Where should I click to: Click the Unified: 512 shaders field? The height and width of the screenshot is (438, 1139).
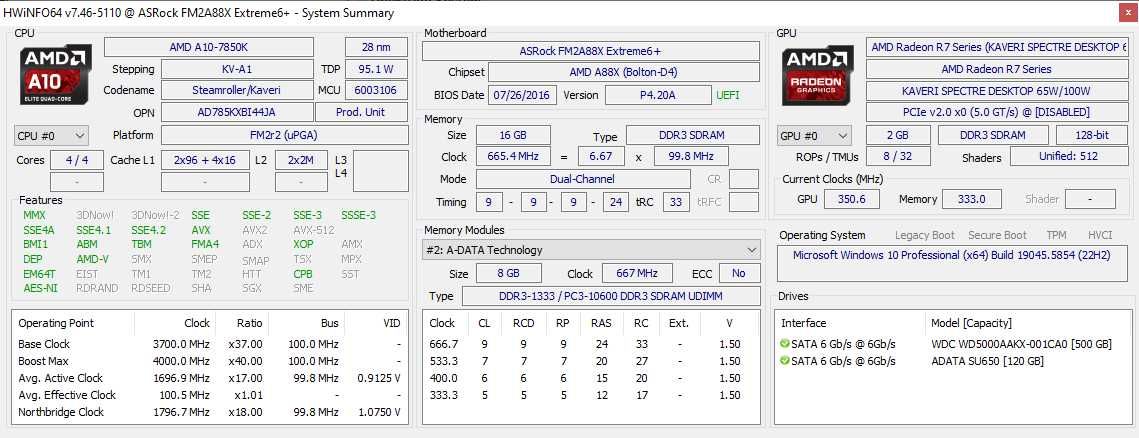click(1069, 156)
